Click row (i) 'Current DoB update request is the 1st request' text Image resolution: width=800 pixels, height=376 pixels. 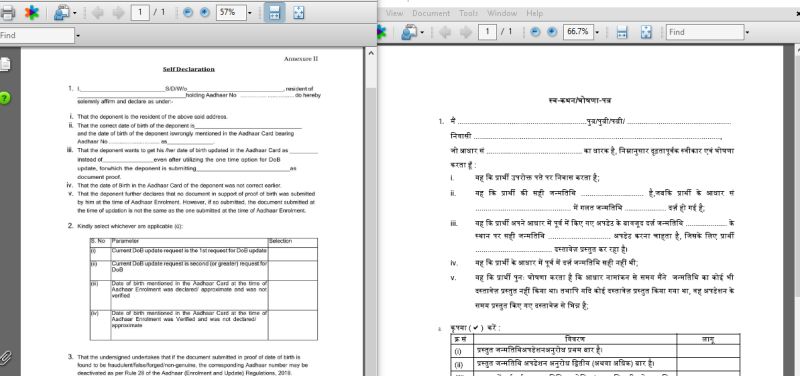tap(189, 251)
